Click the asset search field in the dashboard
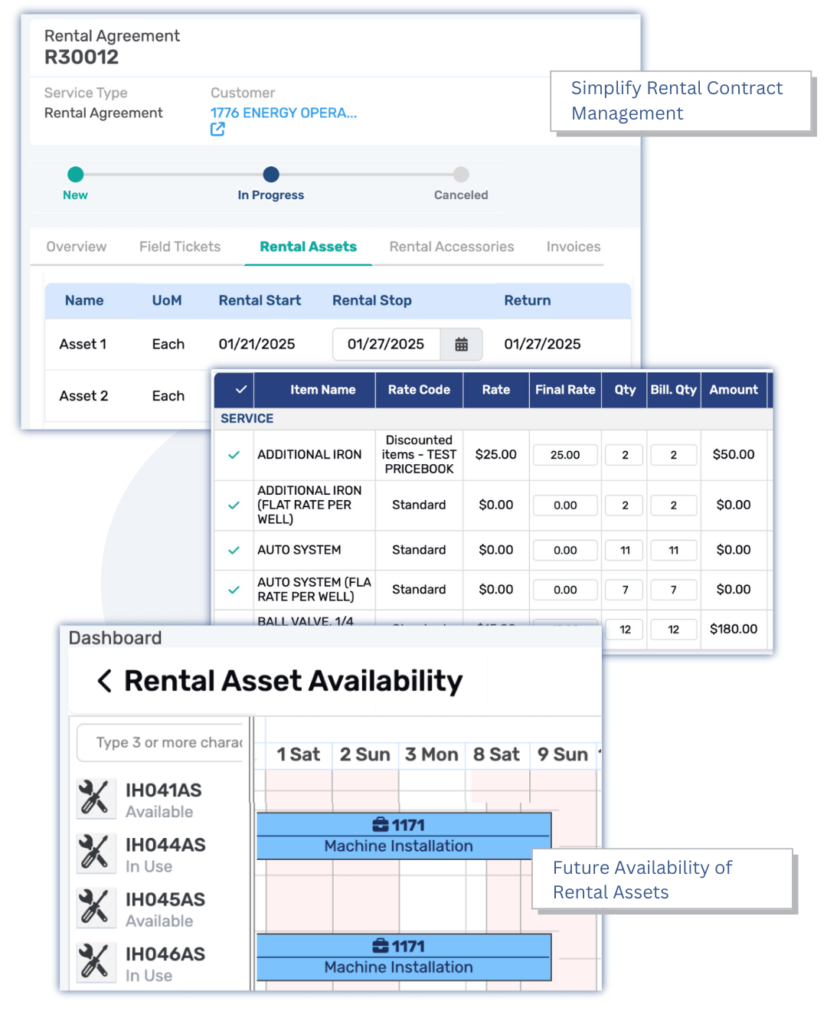This screenshot has width=827, height=1024. [160, 743]
